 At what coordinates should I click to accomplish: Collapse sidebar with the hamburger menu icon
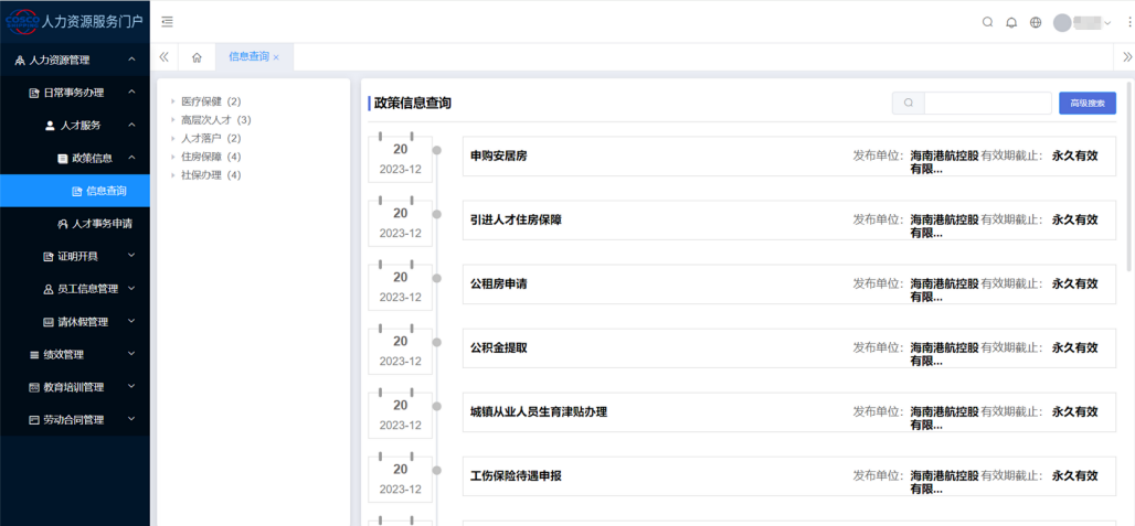[167, 22]
